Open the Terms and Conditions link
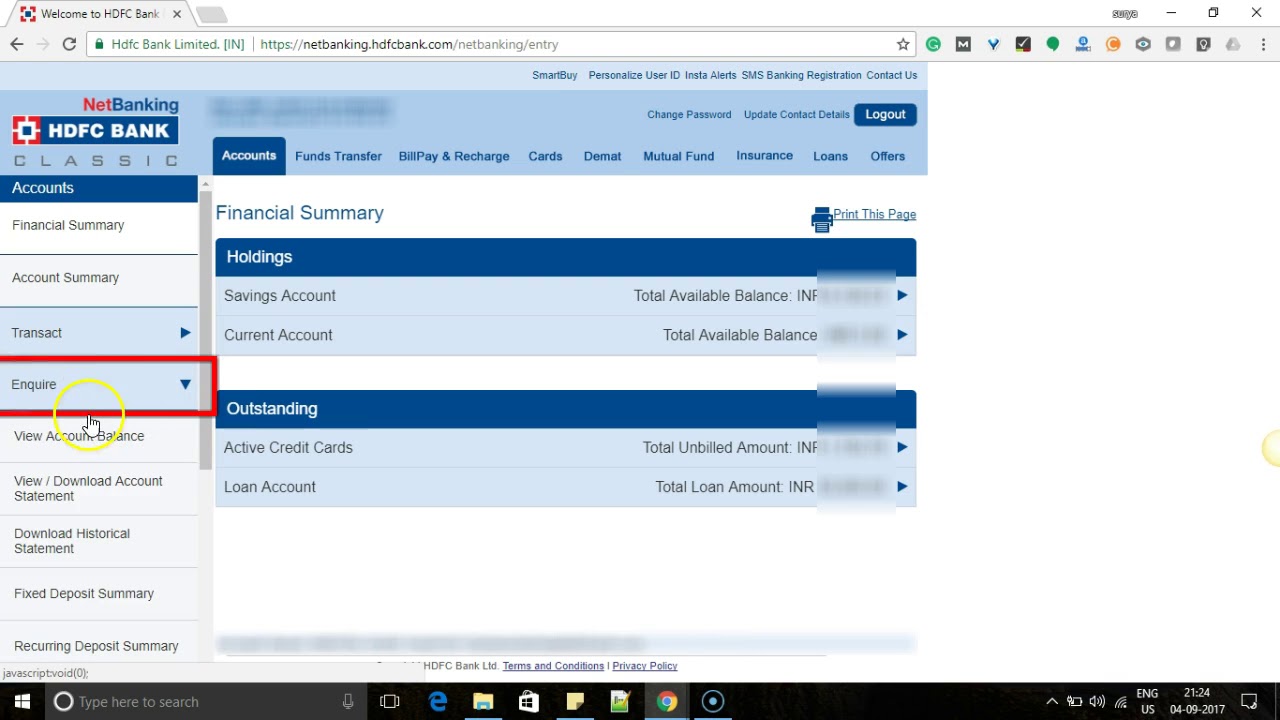 pos(553,666)
